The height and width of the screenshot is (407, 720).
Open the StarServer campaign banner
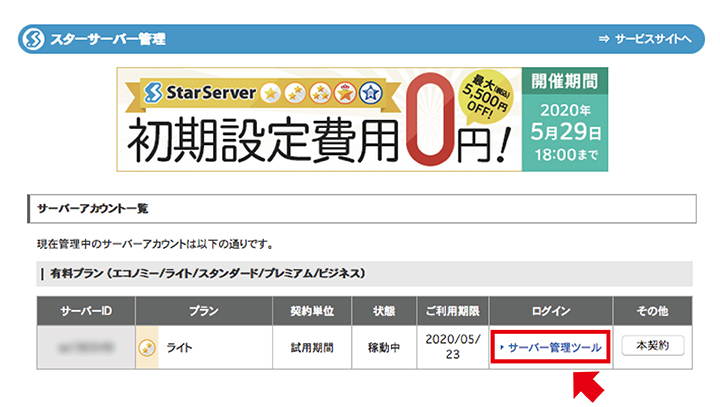(x=362, y=119)
